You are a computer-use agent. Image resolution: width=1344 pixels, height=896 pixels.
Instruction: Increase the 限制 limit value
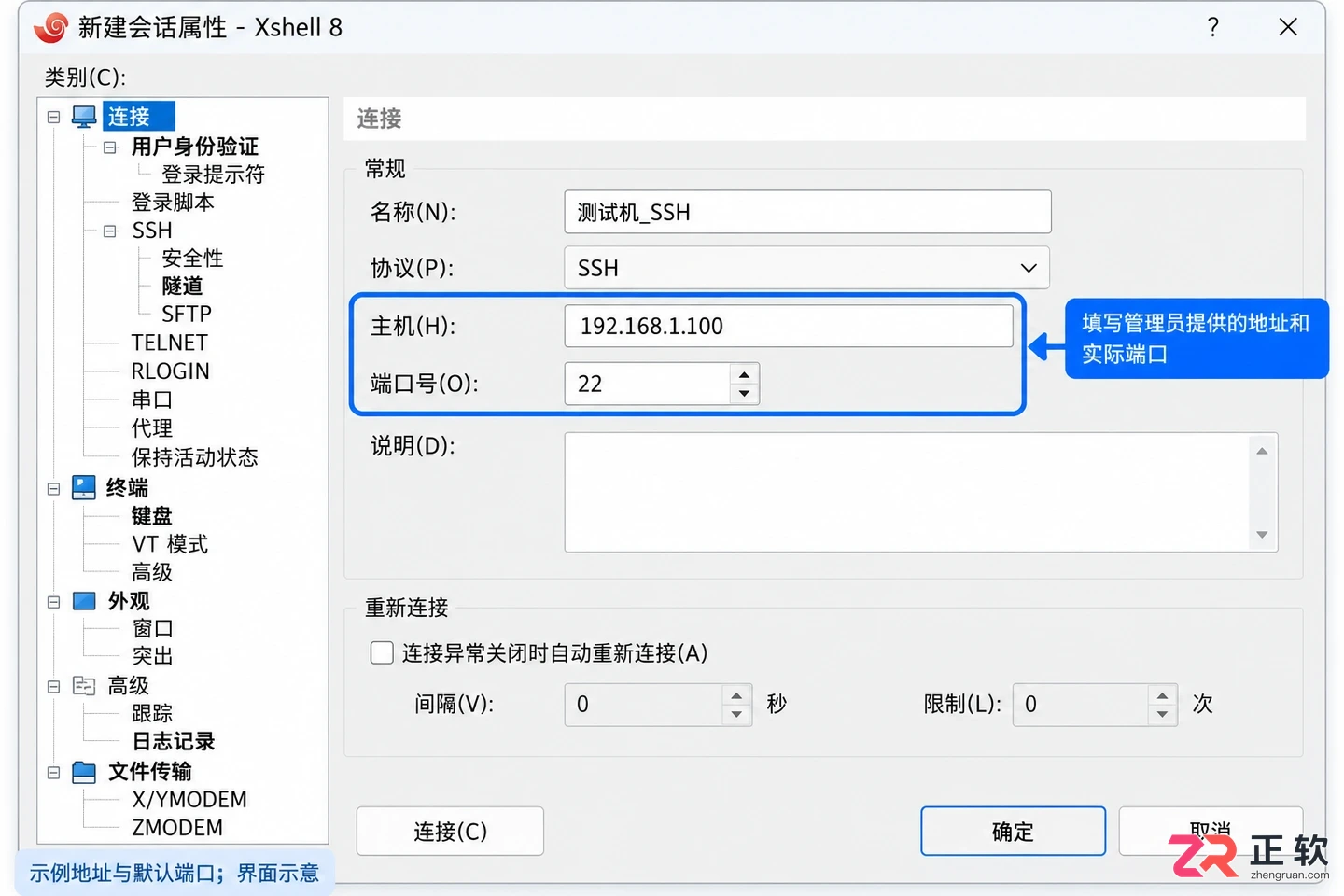pyautogui.click(x=1162, y=696)
